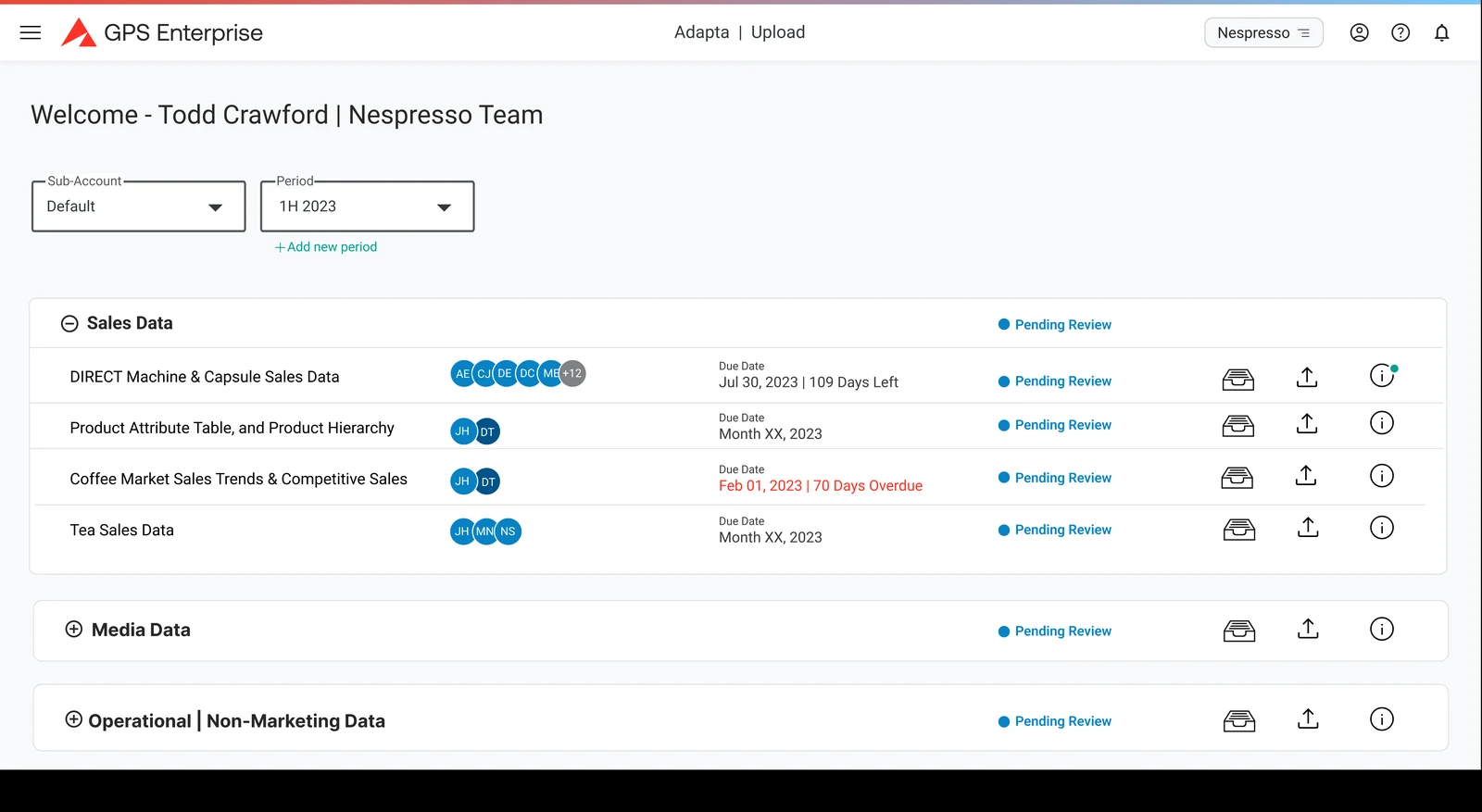The image size is (1482, 812).
Task: Open inbox tray for Product Attribute Table row
Action: click(1238, 425)
